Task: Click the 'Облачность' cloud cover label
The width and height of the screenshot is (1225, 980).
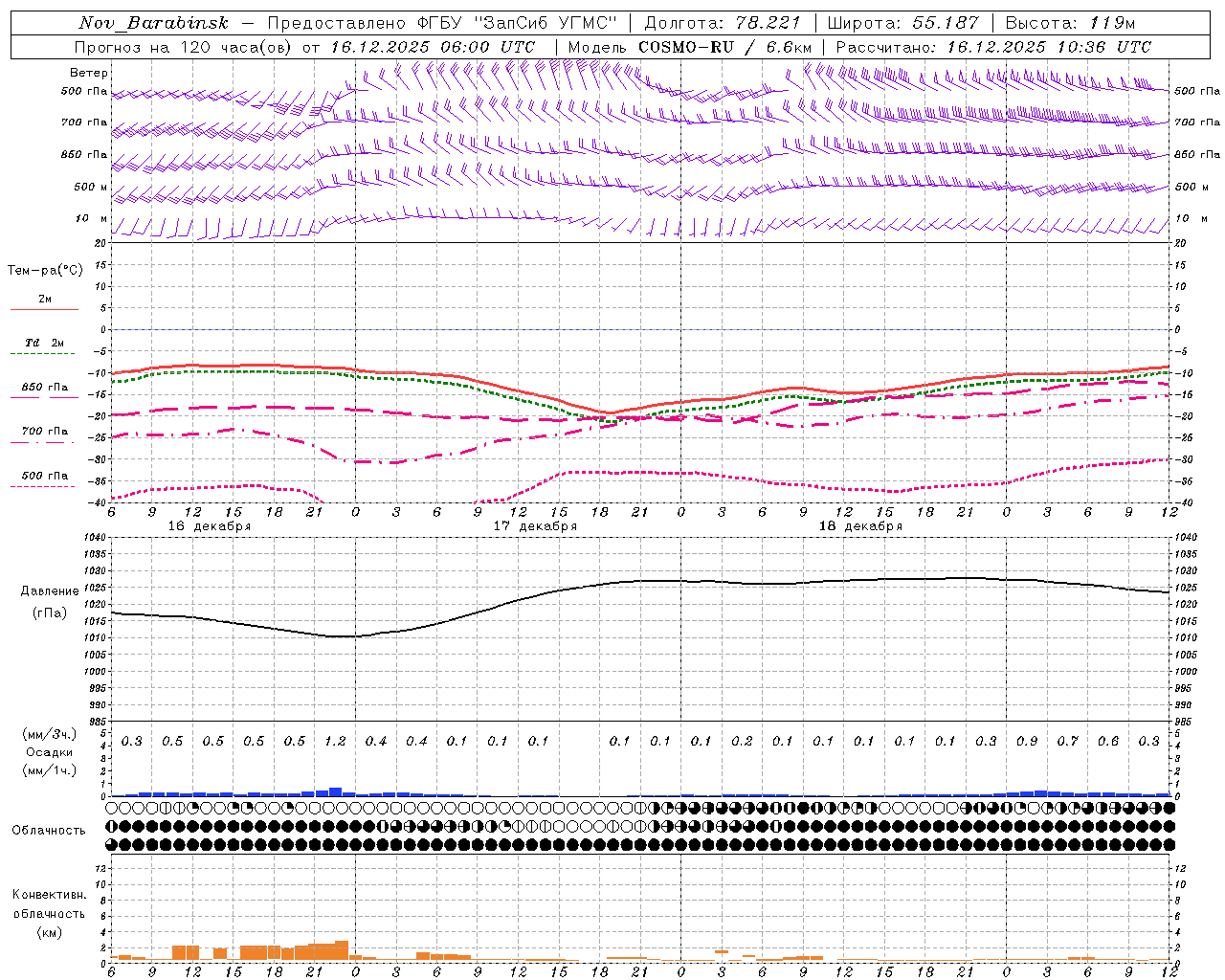Action: tap(49, 831)
